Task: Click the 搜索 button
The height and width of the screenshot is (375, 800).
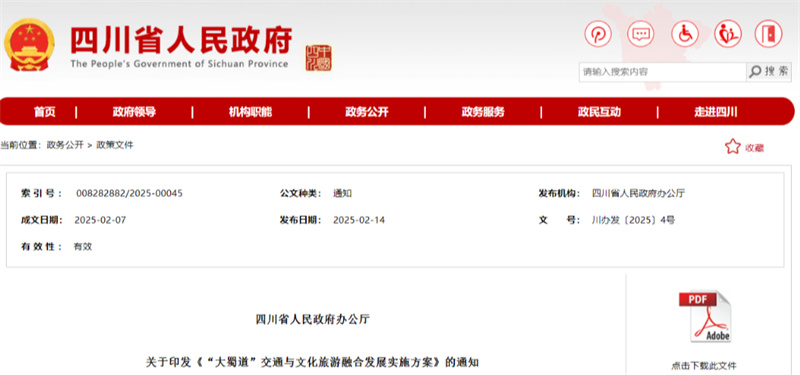Action: 769,72
